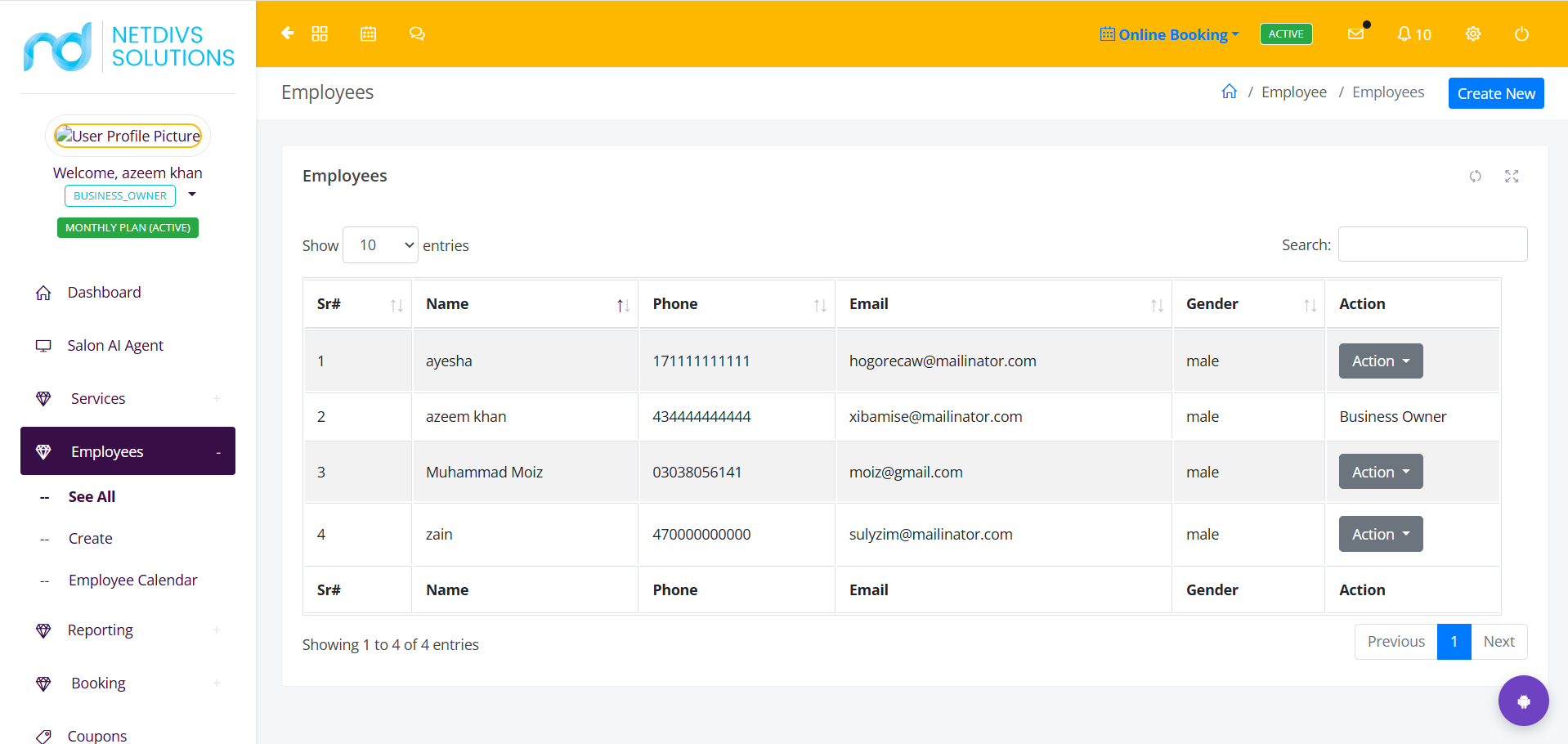This screenshot has height=744, width=1568.
Task: Click the power logout icon
Action: click(1521, 34)
